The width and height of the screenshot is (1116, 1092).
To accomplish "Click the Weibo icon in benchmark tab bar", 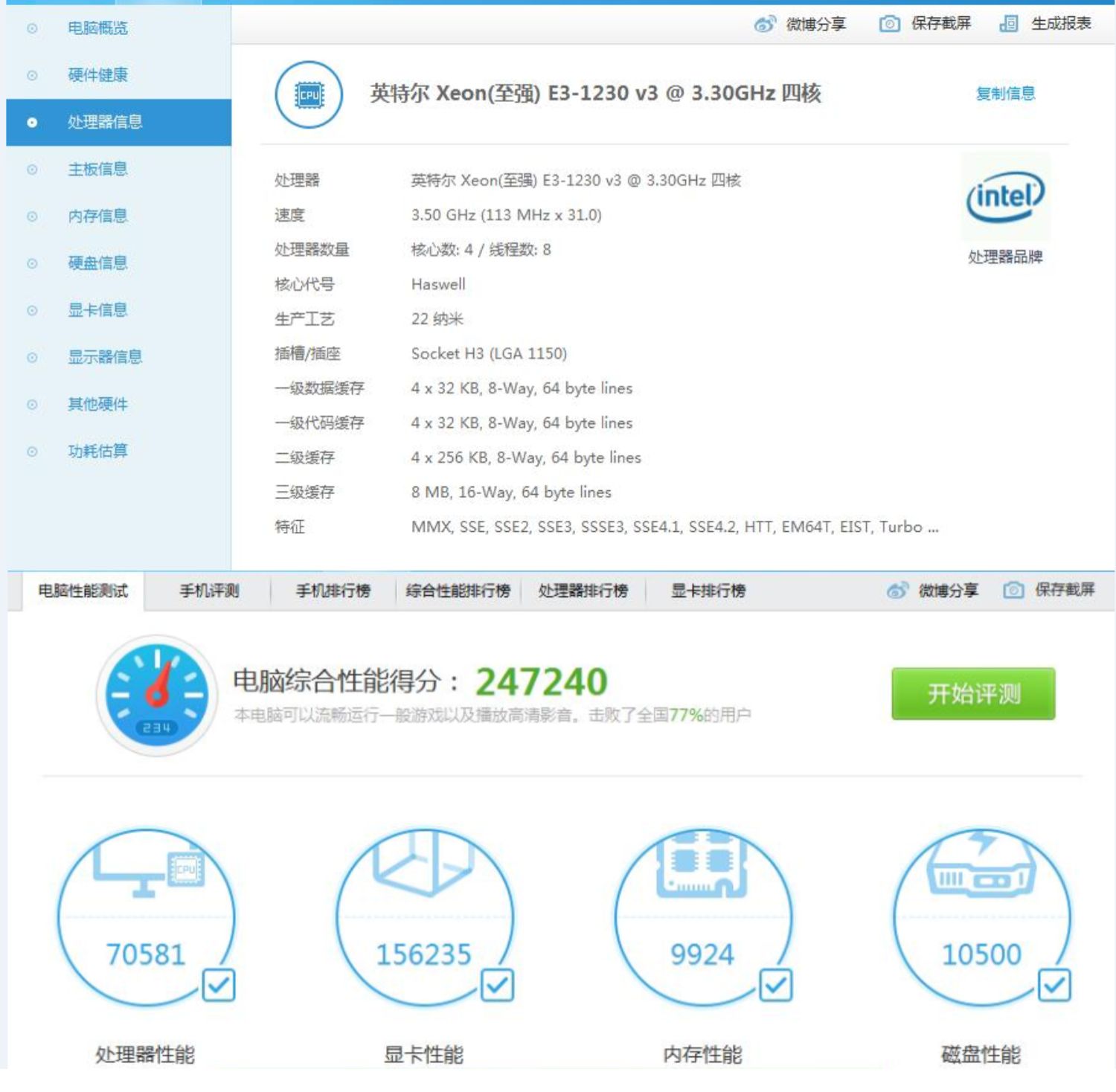I will (897, 591).
